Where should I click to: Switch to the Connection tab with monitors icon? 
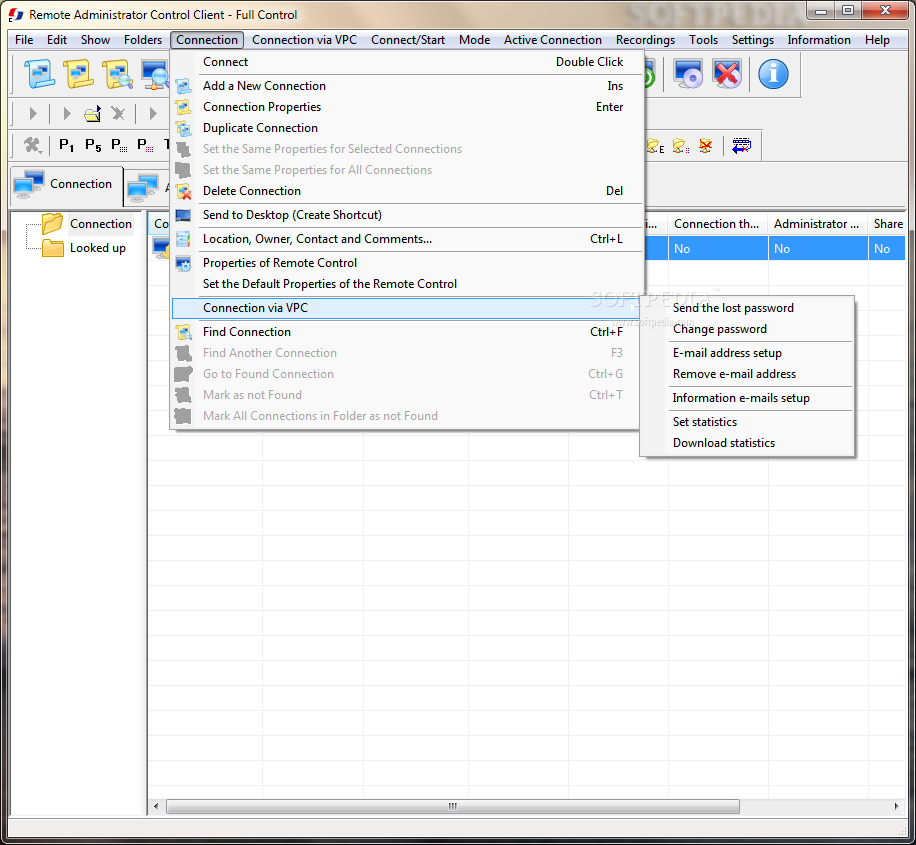66,185
